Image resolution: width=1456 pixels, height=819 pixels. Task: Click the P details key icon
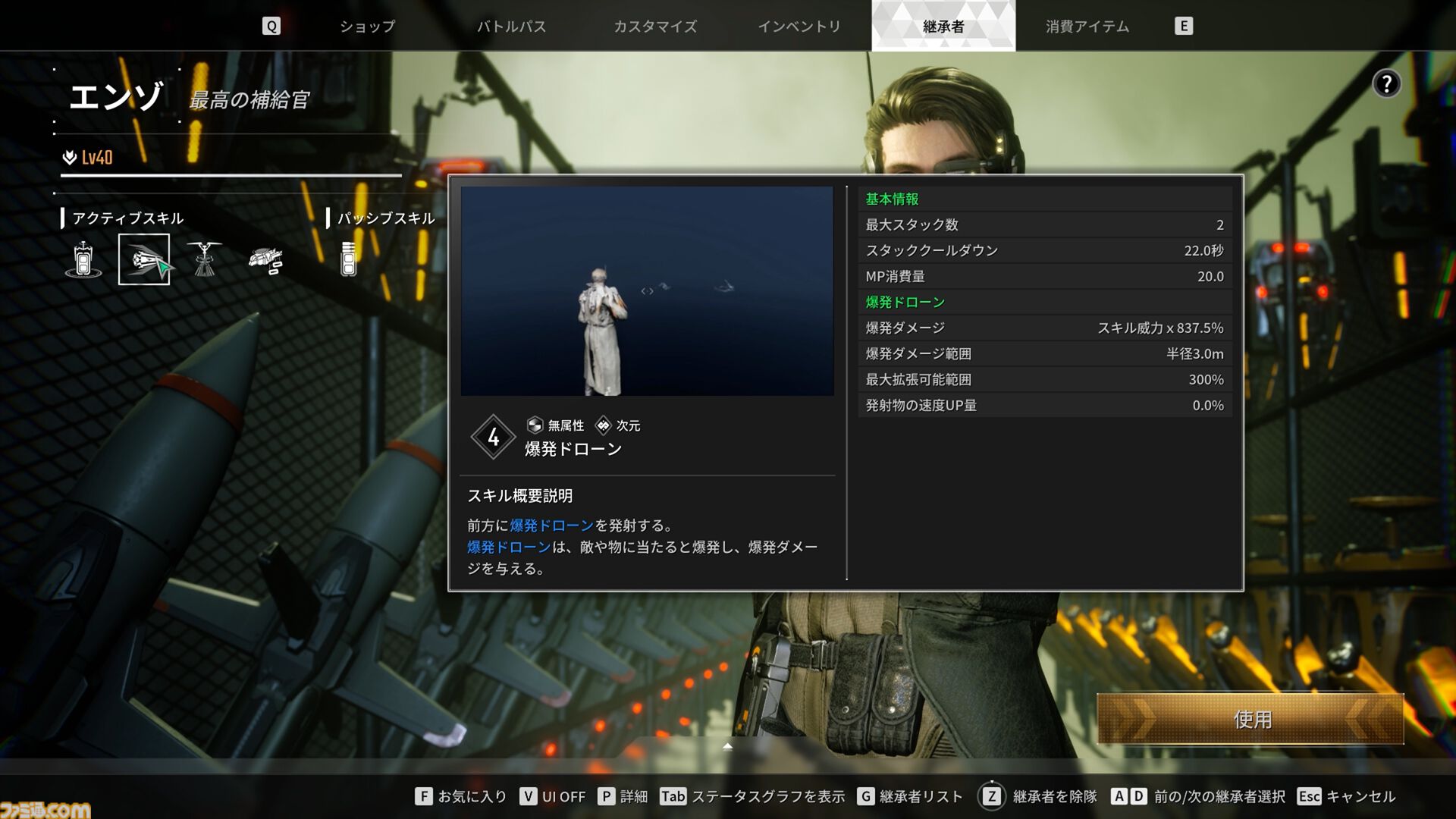click(606, 796)
